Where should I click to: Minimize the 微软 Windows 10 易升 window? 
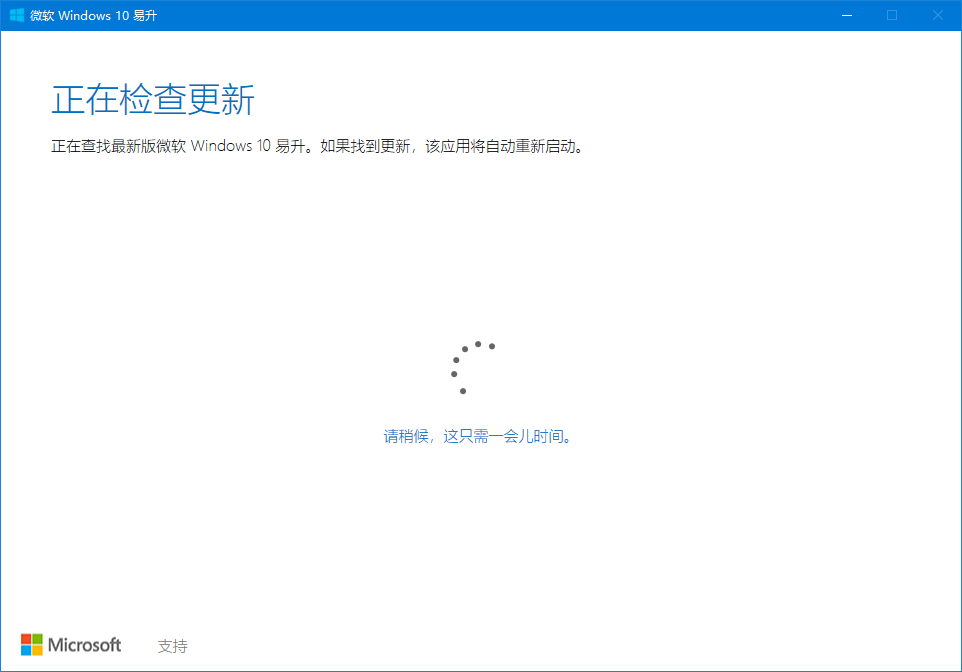pyautogui.click(x=847, y=15)
